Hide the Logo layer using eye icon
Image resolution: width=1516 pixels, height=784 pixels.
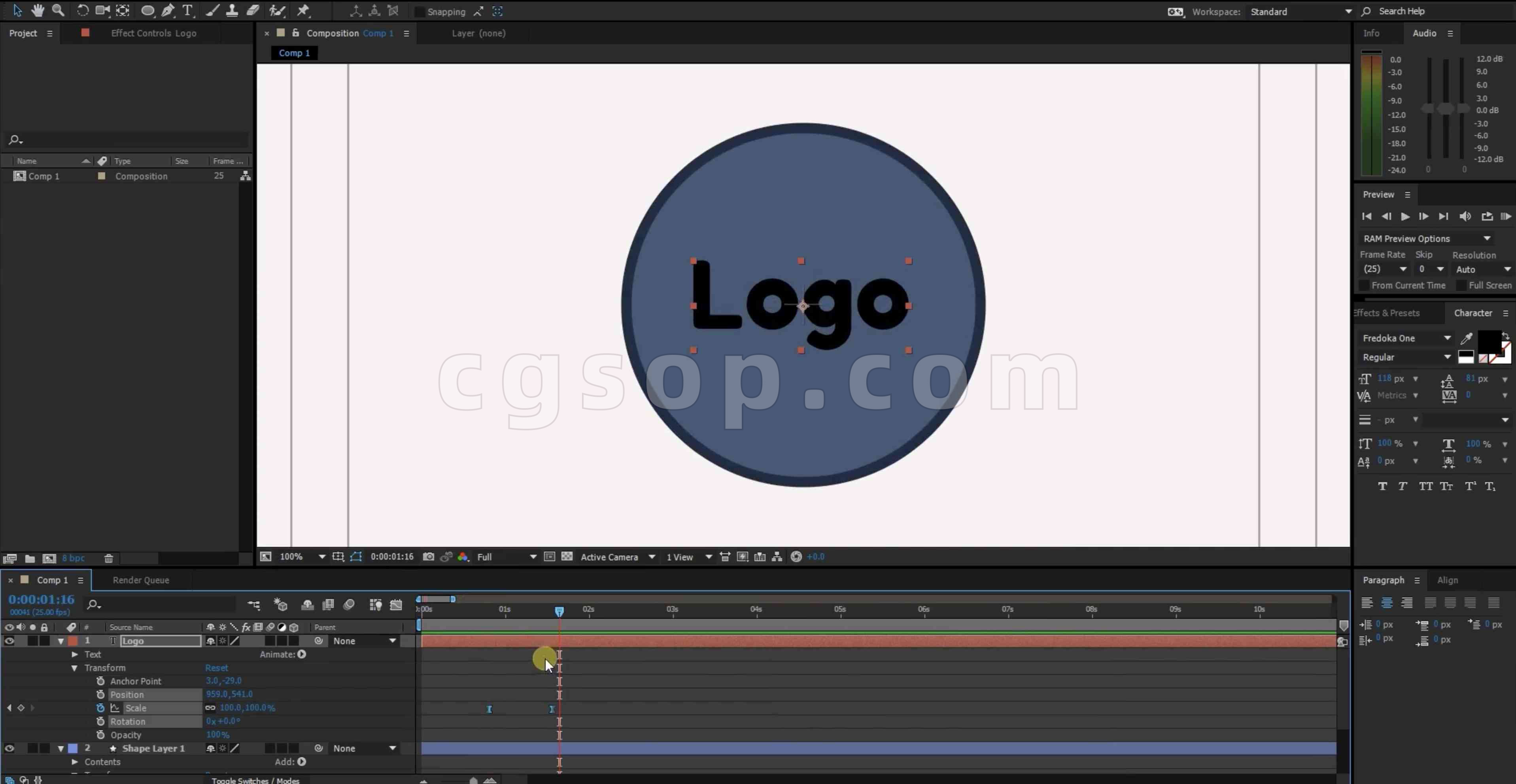coord(9,641)
